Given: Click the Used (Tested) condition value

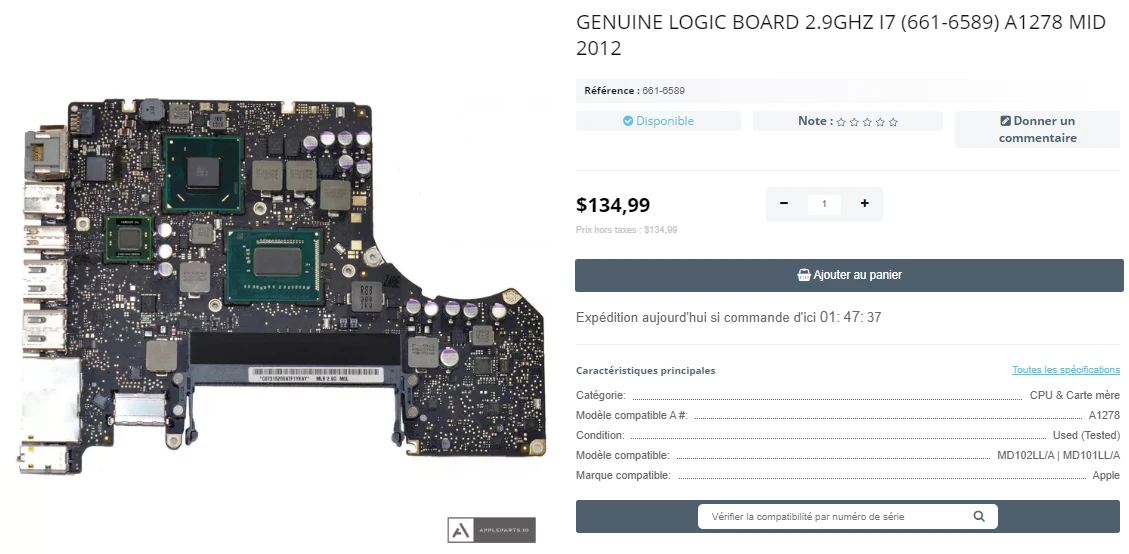Looking at the screenshot, I should (1087, 435).
